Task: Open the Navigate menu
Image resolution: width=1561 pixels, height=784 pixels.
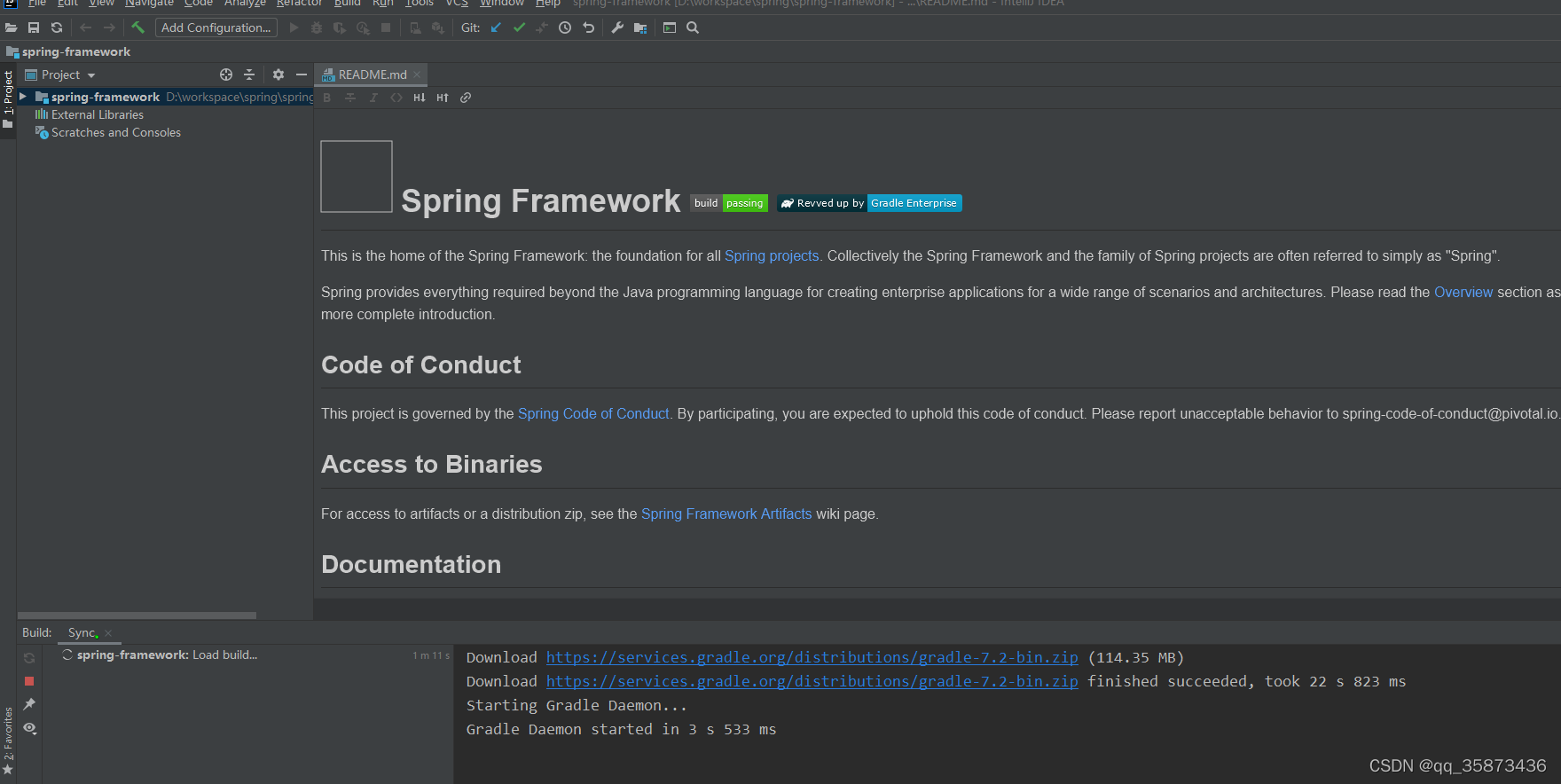Action: 149,4
